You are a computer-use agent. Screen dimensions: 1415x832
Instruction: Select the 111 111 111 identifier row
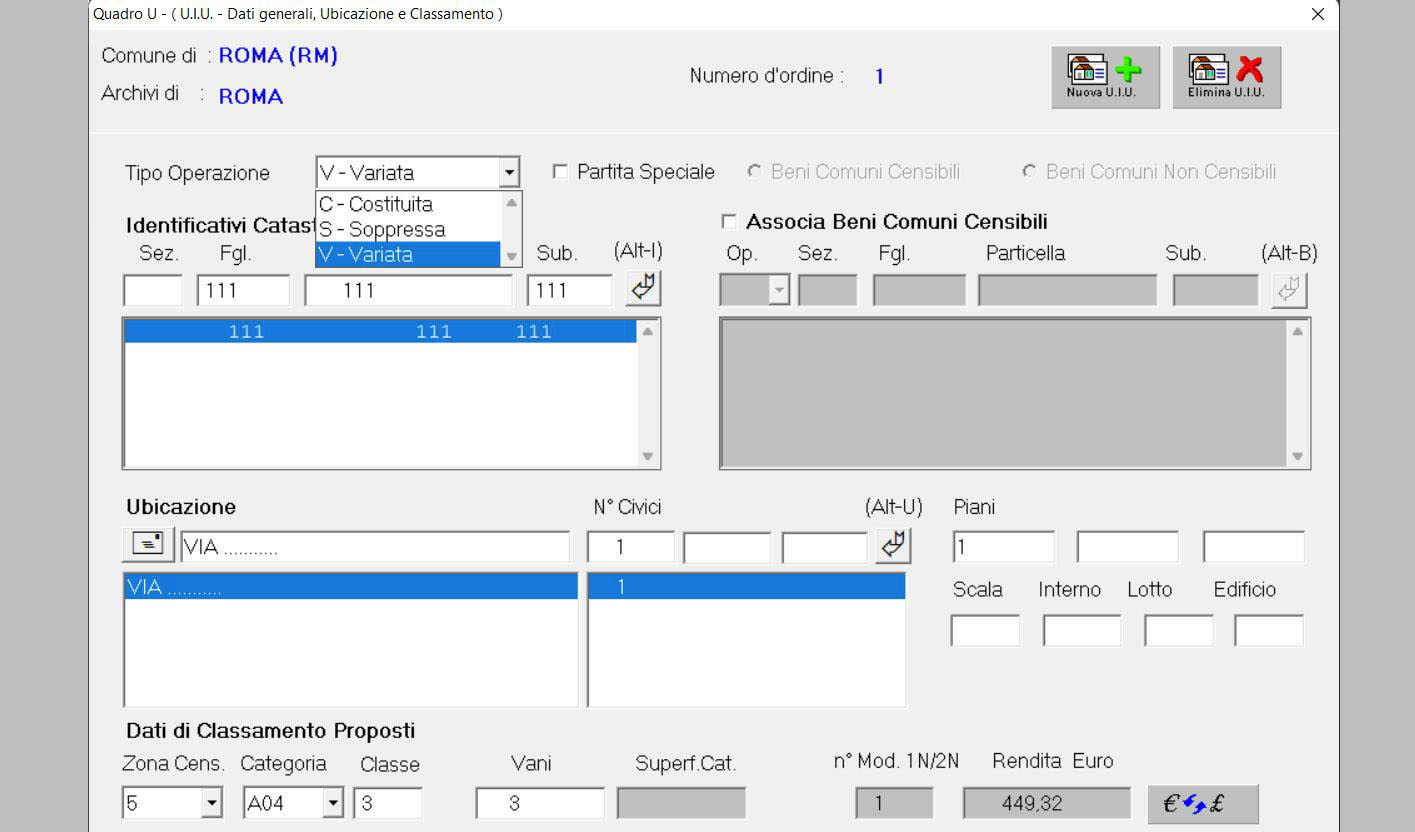click(x=380, y=332)
